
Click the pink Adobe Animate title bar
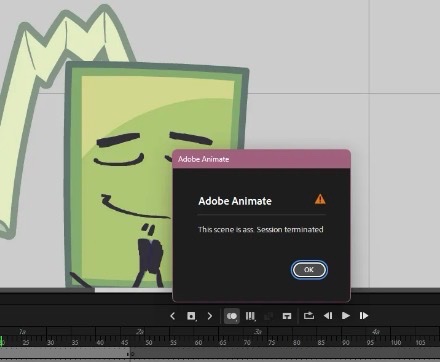pyautogui.click(x=261, y=159)
